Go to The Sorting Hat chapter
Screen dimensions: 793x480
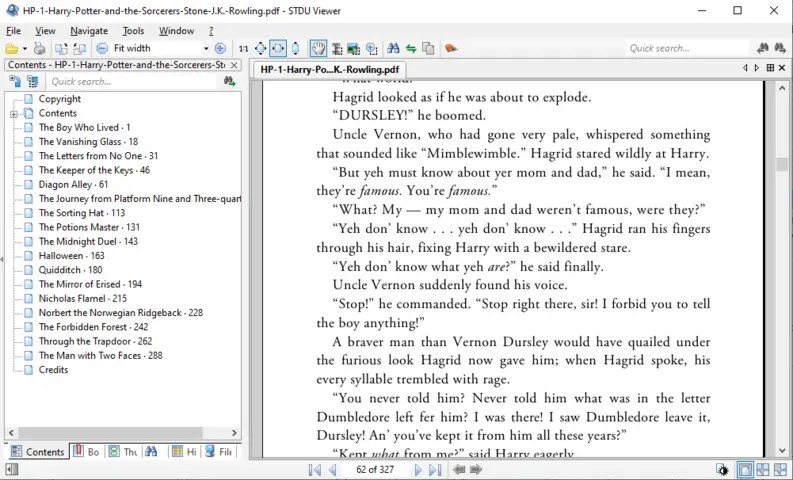tap(82, 213)
